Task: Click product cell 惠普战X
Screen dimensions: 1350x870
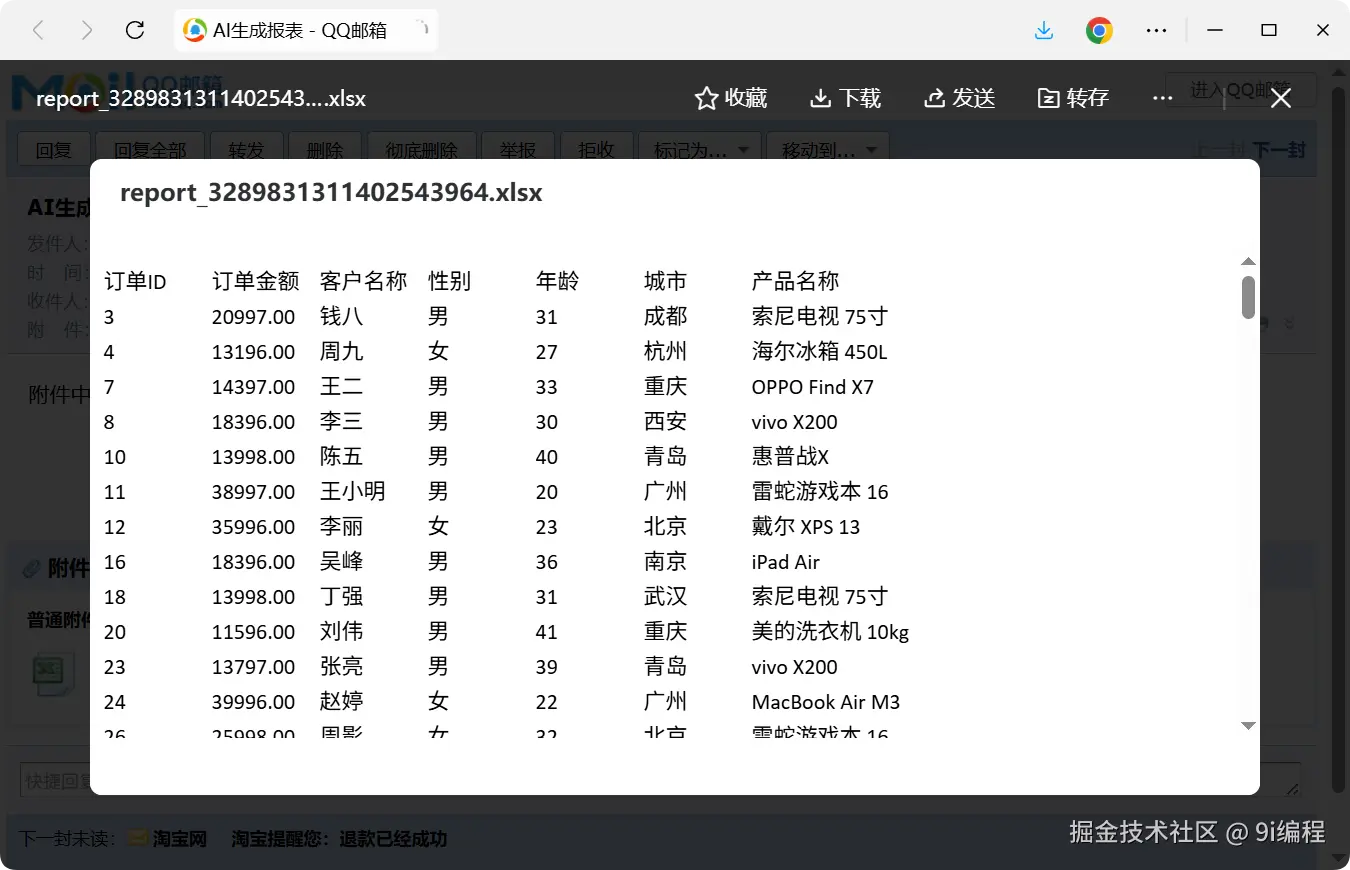Action: coord(790,457)
